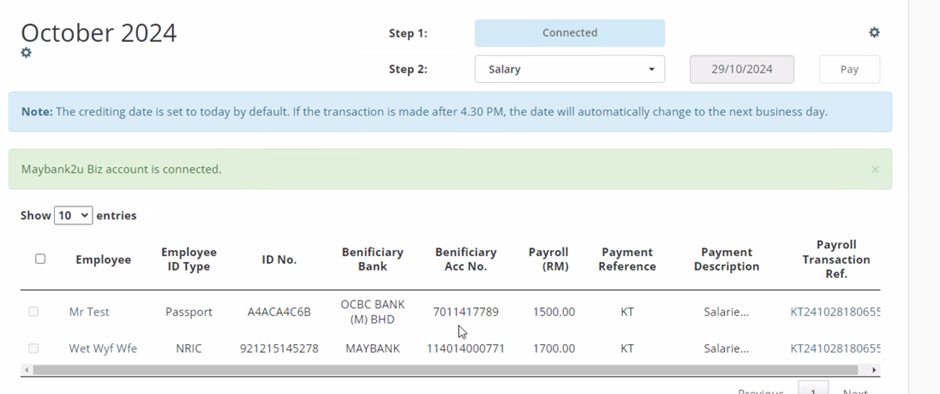Open the Salary payment type dropdown

[x=570, y=69]
